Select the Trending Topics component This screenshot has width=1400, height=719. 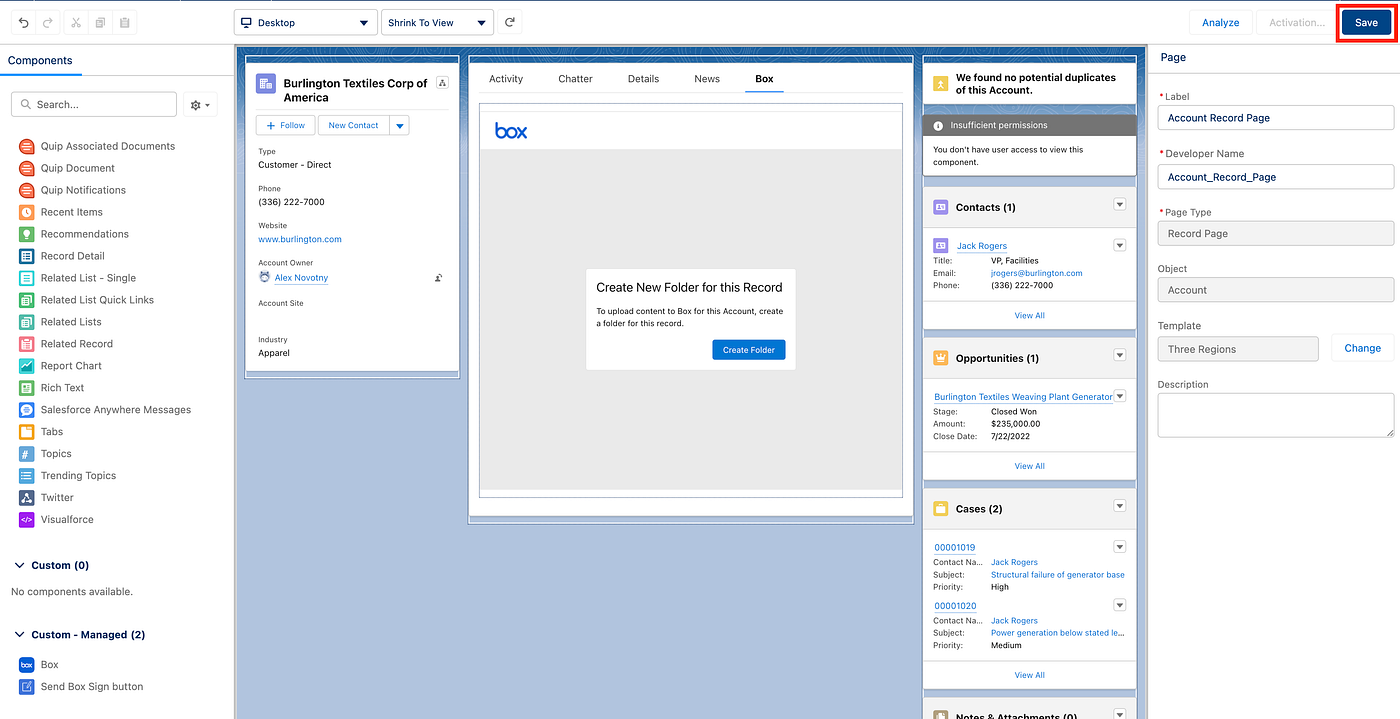68,476
